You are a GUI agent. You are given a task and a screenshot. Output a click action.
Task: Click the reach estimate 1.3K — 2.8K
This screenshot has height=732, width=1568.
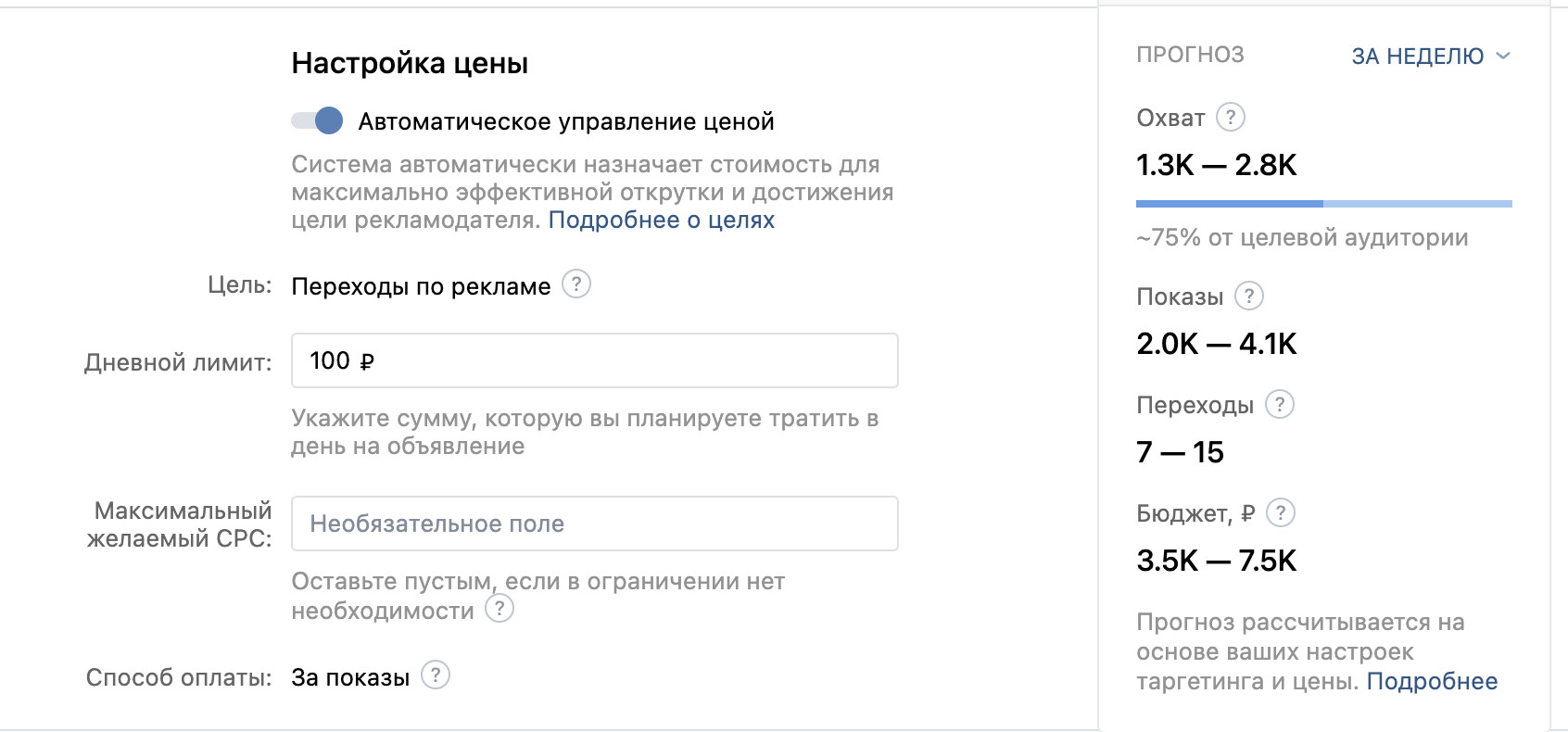pyautogui.click(x=1216, y=165)
